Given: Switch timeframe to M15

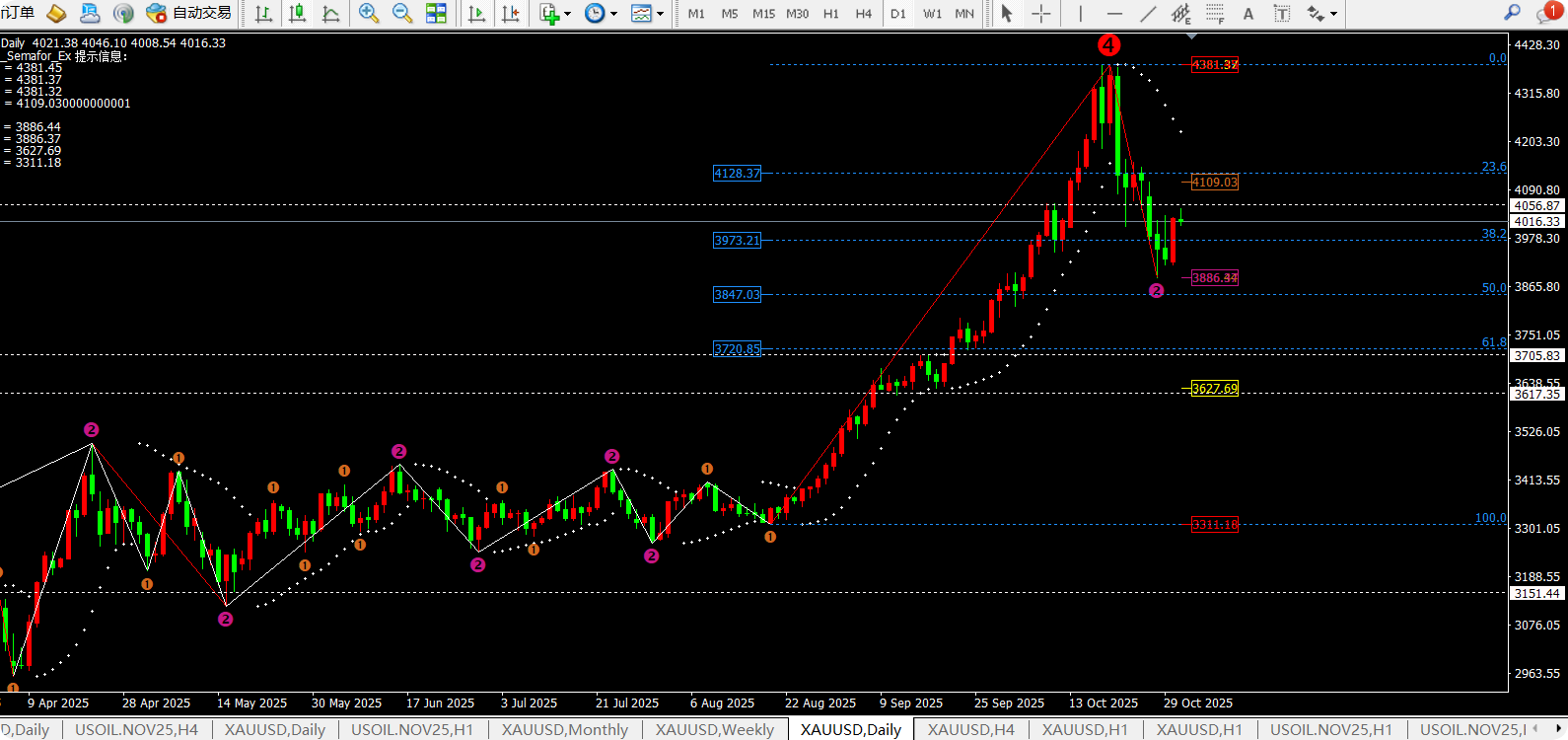Looking at the screenshot, I should pos(763,14).
